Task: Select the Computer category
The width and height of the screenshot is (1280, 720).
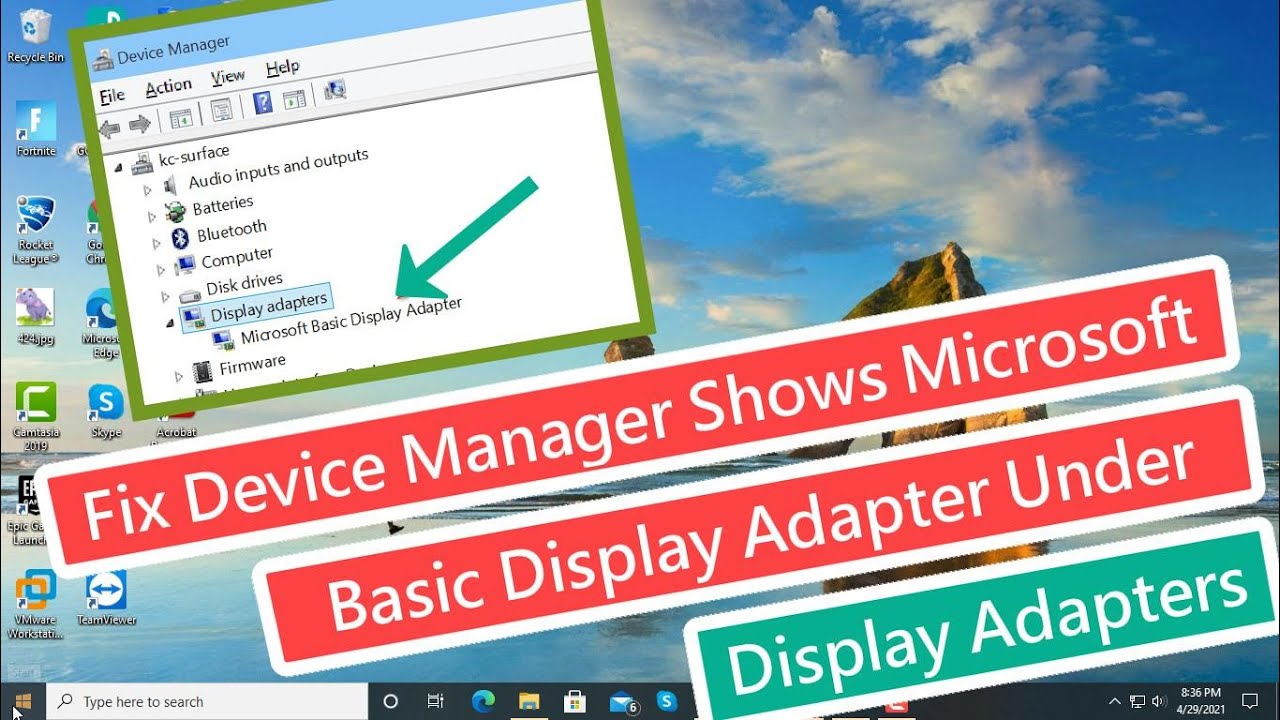Action: [x=237, y=259]
